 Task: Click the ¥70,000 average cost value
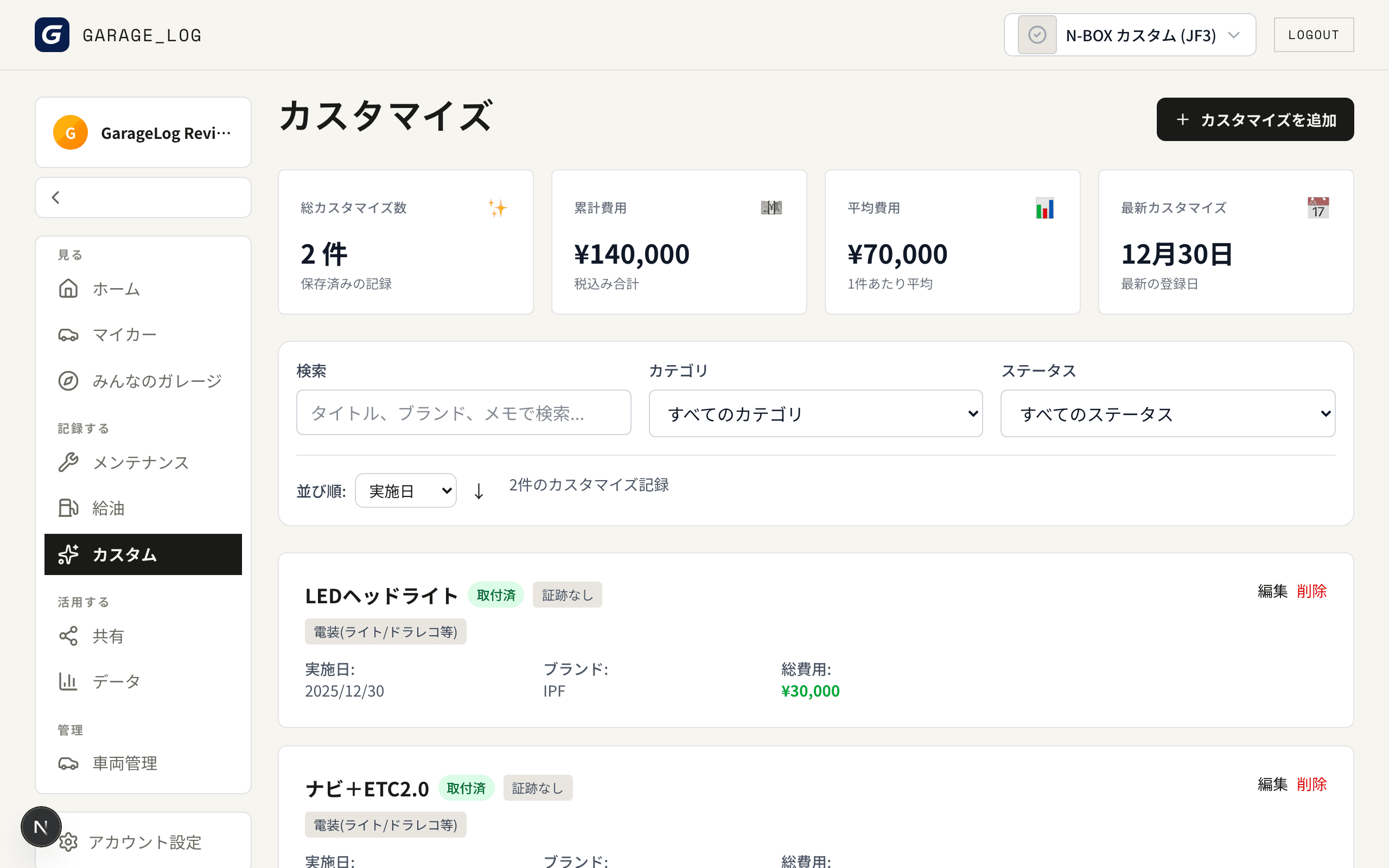tap(897, 254)
